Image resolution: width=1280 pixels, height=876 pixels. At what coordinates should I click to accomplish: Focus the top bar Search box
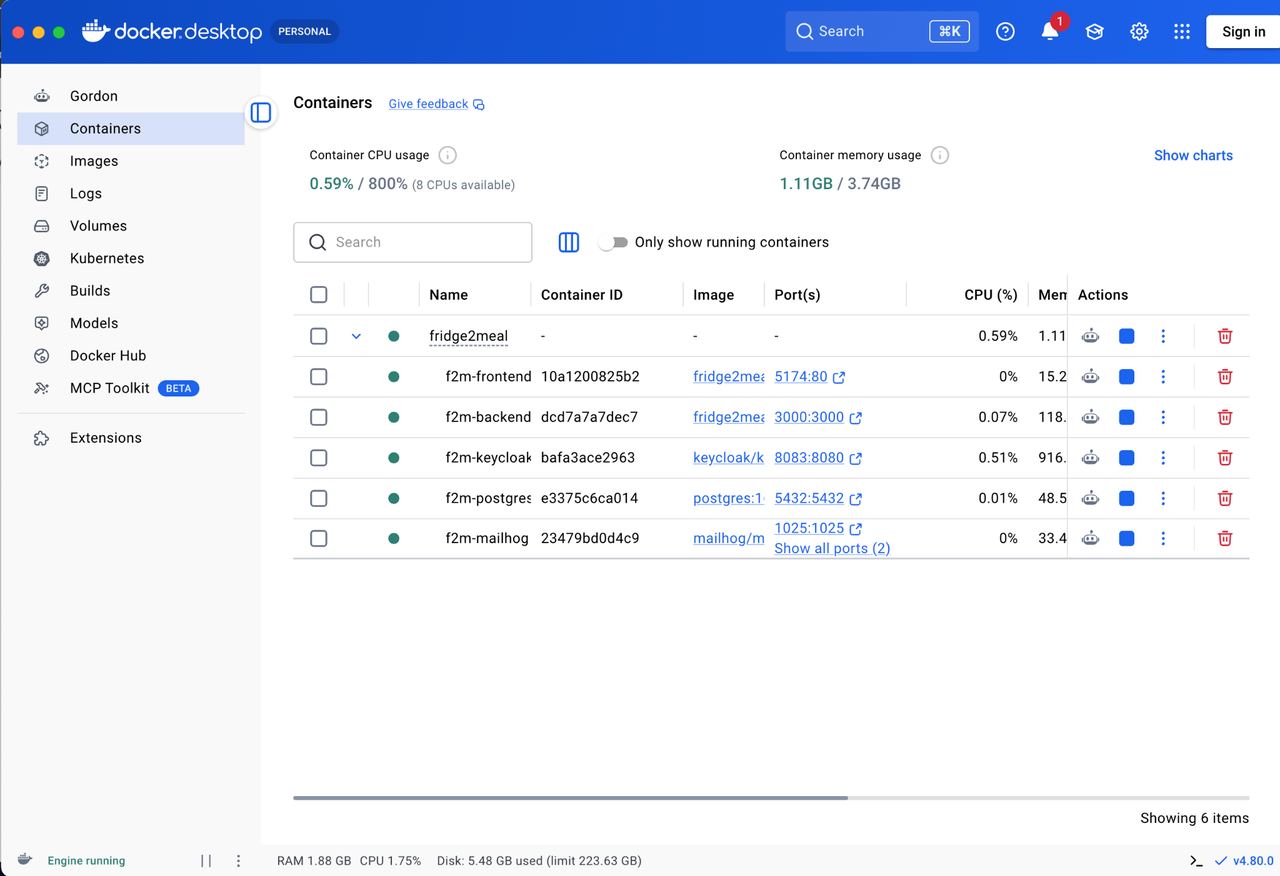click(x=882, y=31)
